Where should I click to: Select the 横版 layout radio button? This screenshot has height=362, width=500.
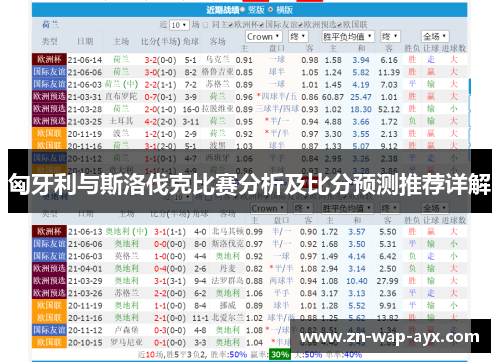[x=270, y=10]
